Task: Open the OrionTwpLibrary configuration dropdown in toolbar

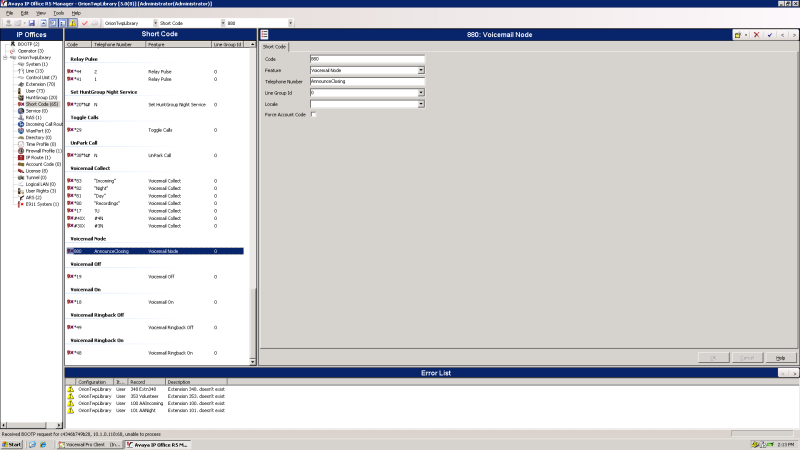Action: click(155, 23)
